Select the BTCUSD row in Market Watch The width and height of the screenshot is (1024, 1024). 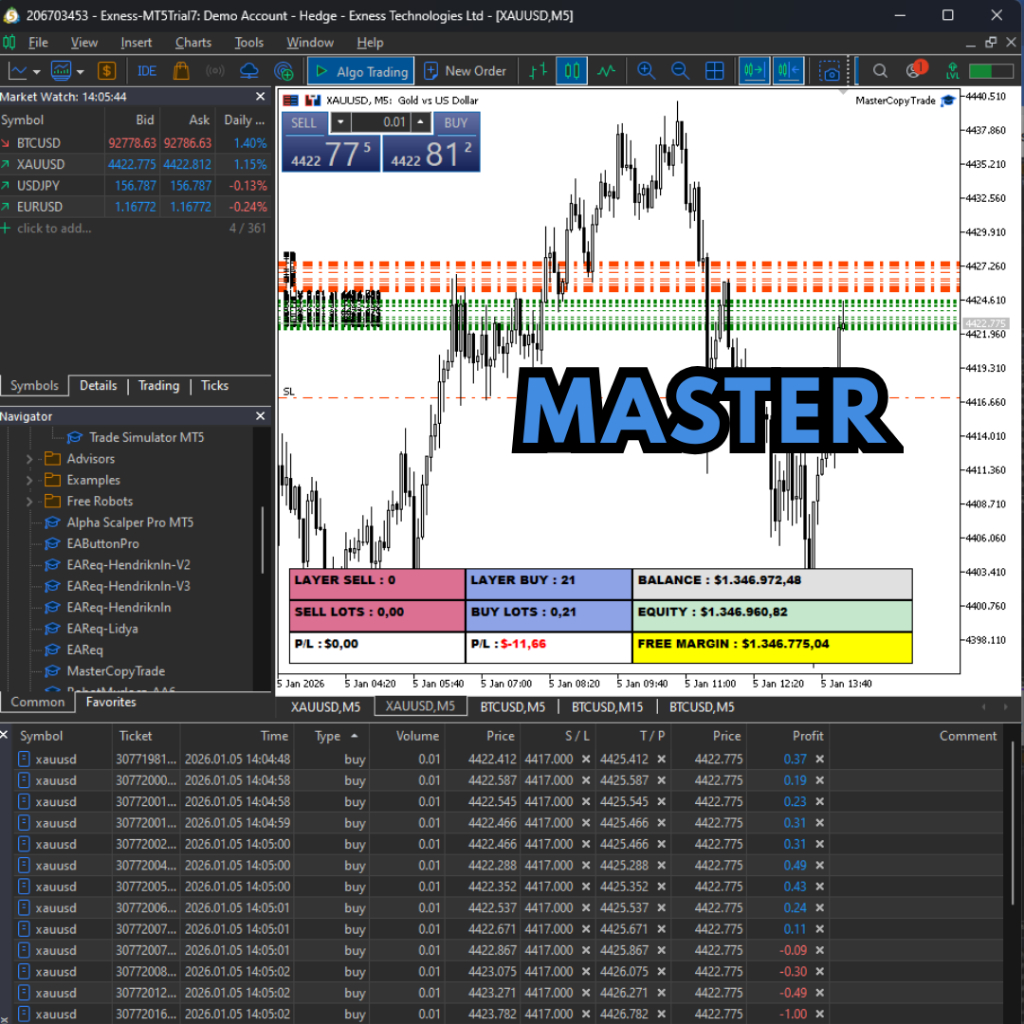pyautogui.click(x=135, y=143)
